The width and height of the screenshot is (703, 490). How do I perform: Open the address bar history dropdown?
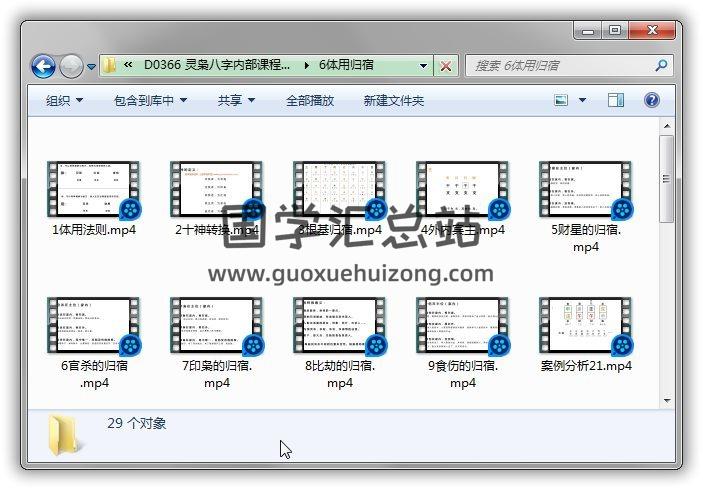click(x=423, y=66)
